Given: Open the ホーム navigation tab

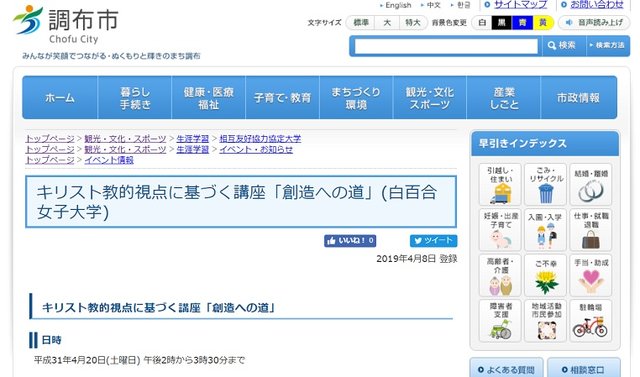Looking at the screenshot, I should coord(60,98).
